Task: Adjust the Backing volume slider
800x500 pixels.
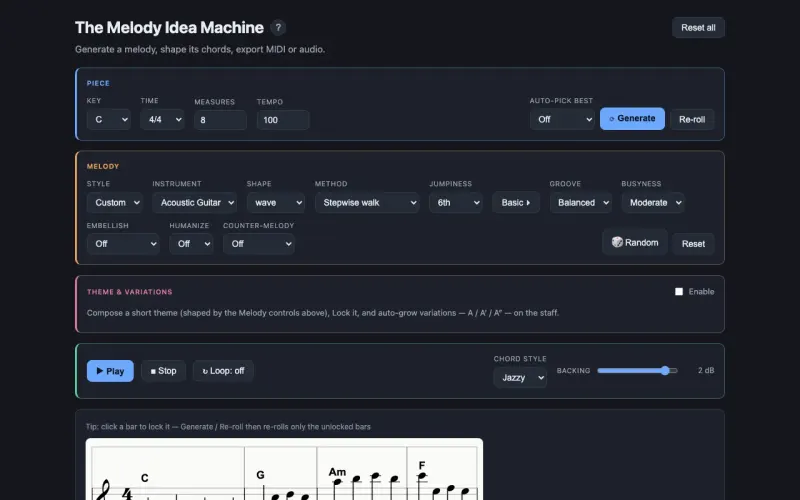Action: click(x=638, y=370)
